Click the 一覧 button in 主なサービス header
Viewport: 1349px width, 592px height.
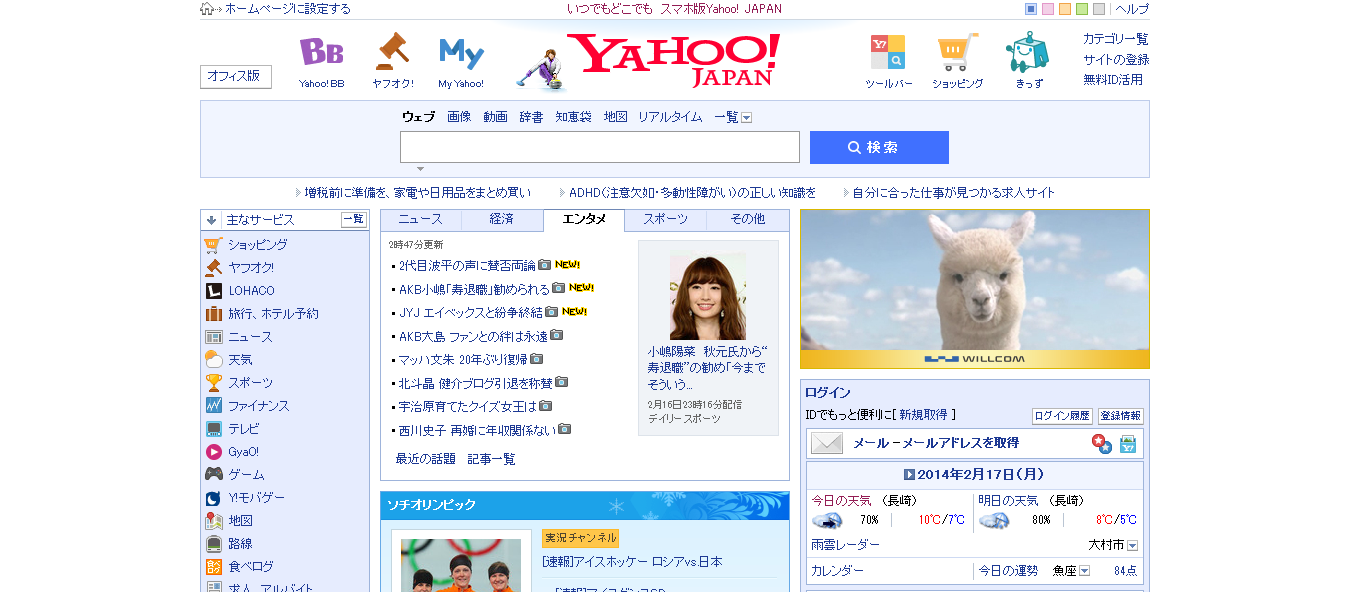pyautogui.click(x=354, y=220)
